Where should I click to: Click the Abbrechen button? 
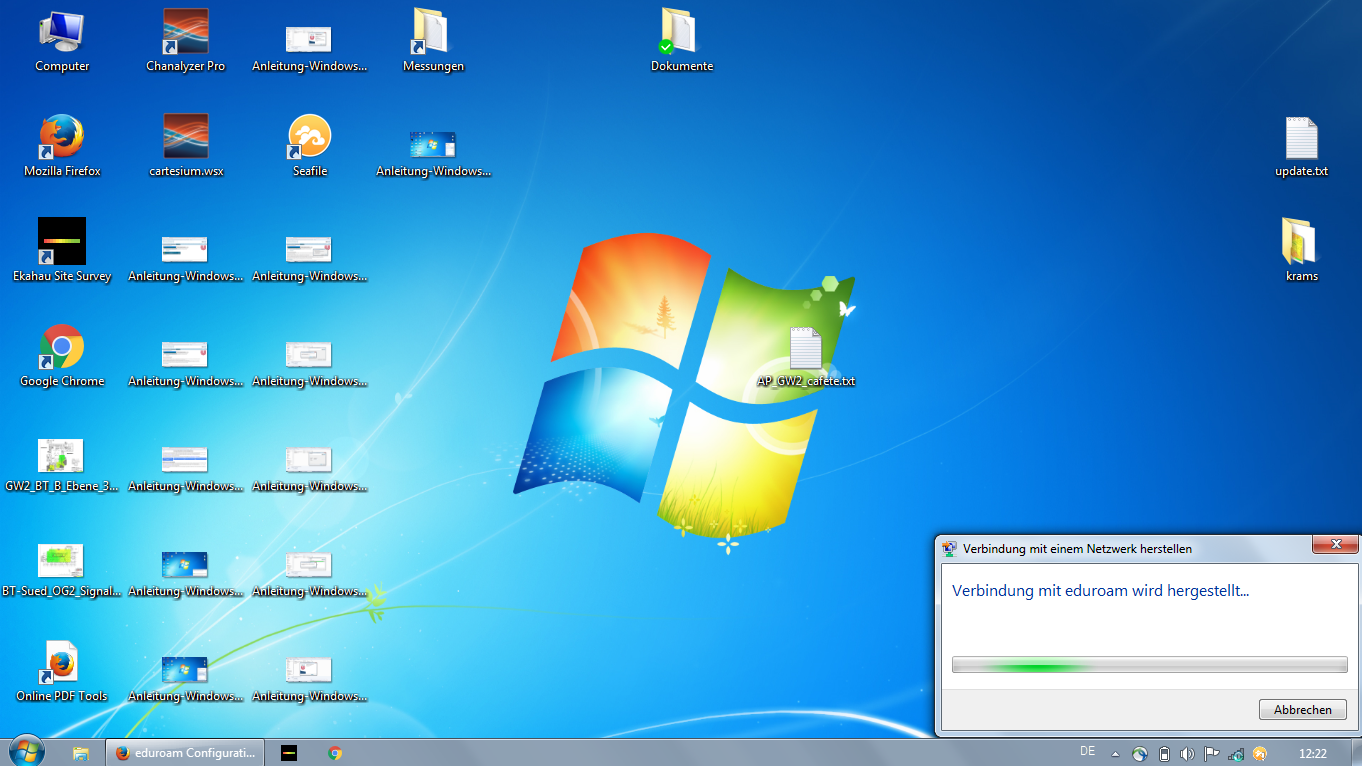[1302, 709]
